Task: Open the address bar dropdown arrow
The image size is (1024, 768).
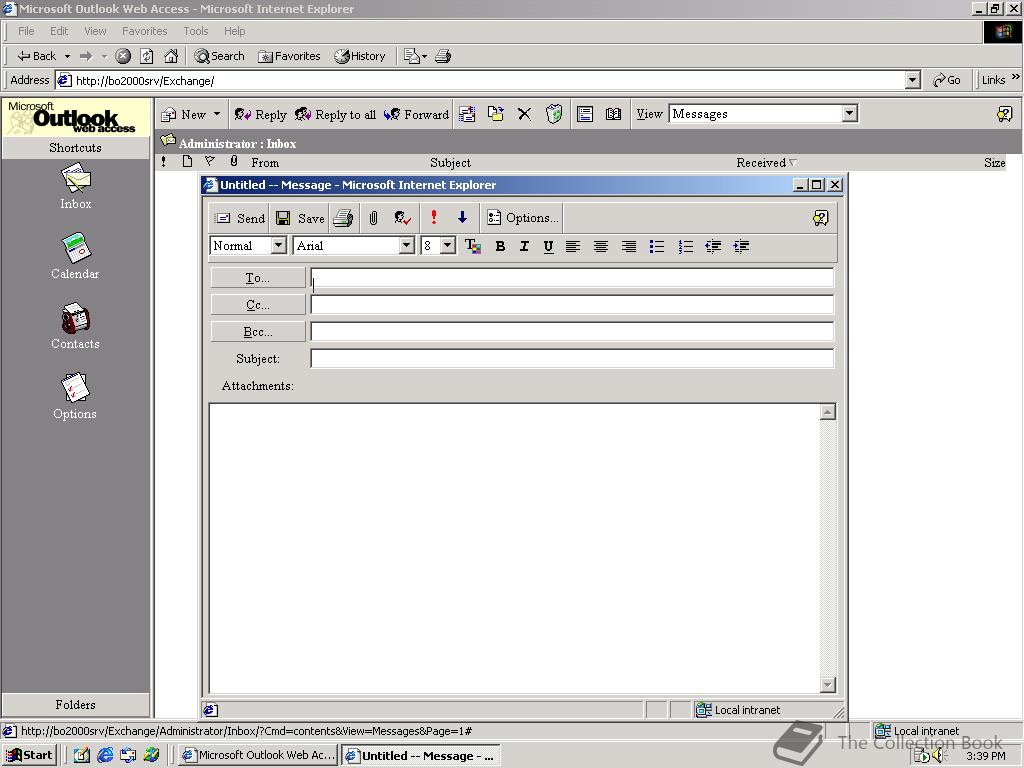Action: click(912, 80)
